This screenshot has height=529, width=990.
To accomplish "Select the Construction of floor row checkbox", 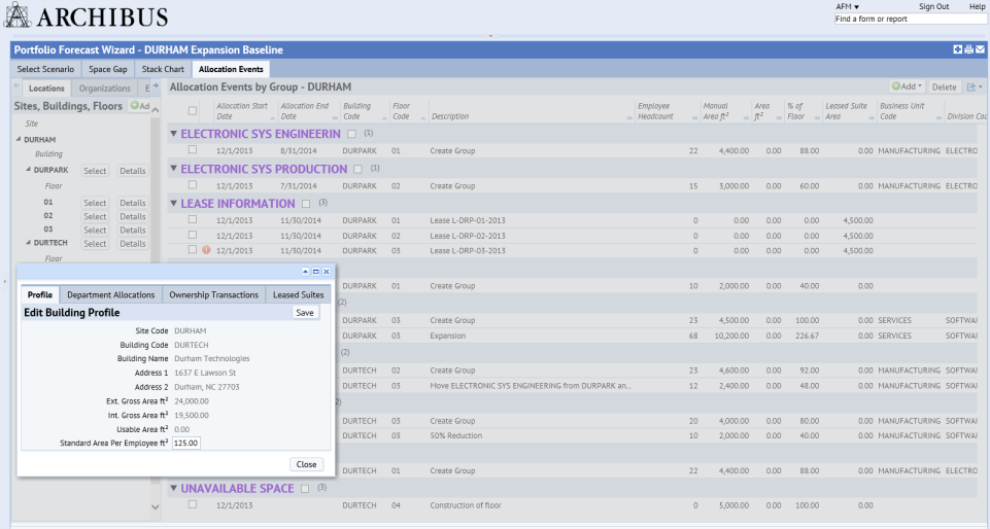I will (193, 504).
